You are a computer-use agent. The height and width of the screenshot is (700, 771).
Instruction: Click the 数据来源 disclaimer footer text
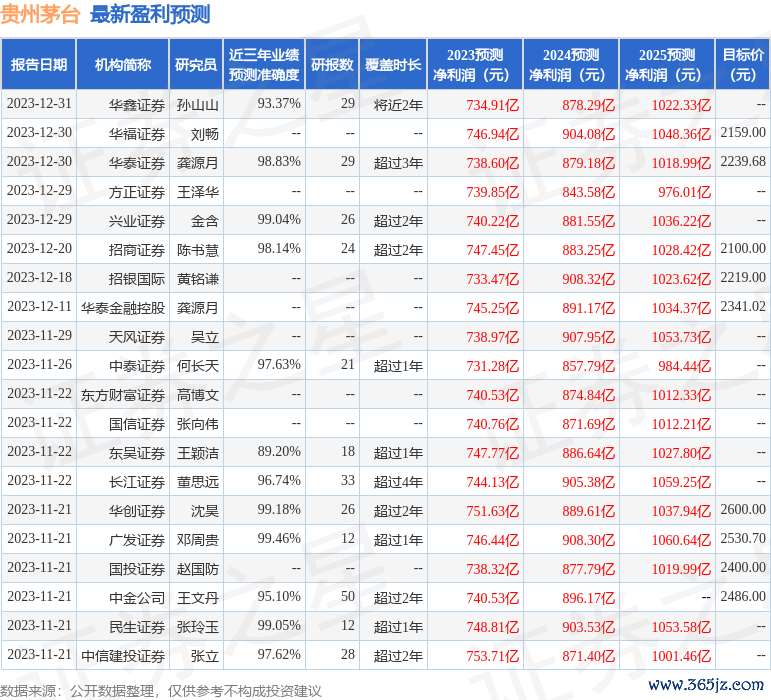[x=161, y=691]
